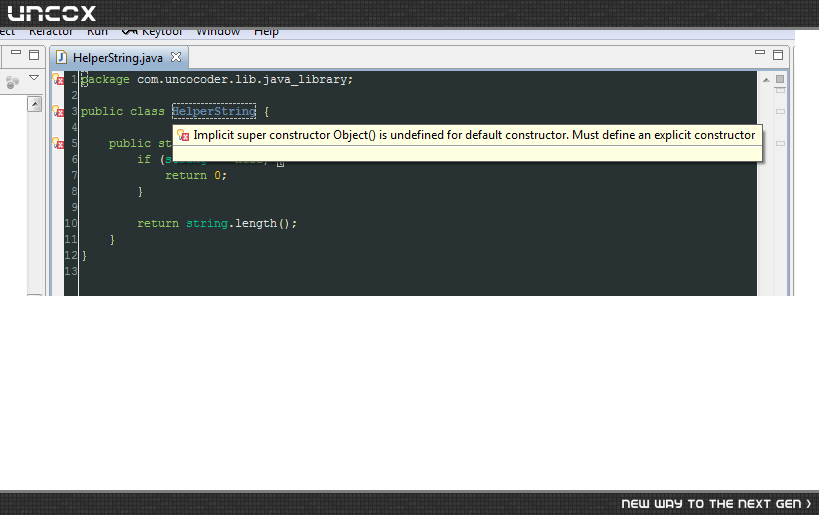Open the left panel view menu triangle
This screenshot has width=819, height=515.
(x=34, y=78)
